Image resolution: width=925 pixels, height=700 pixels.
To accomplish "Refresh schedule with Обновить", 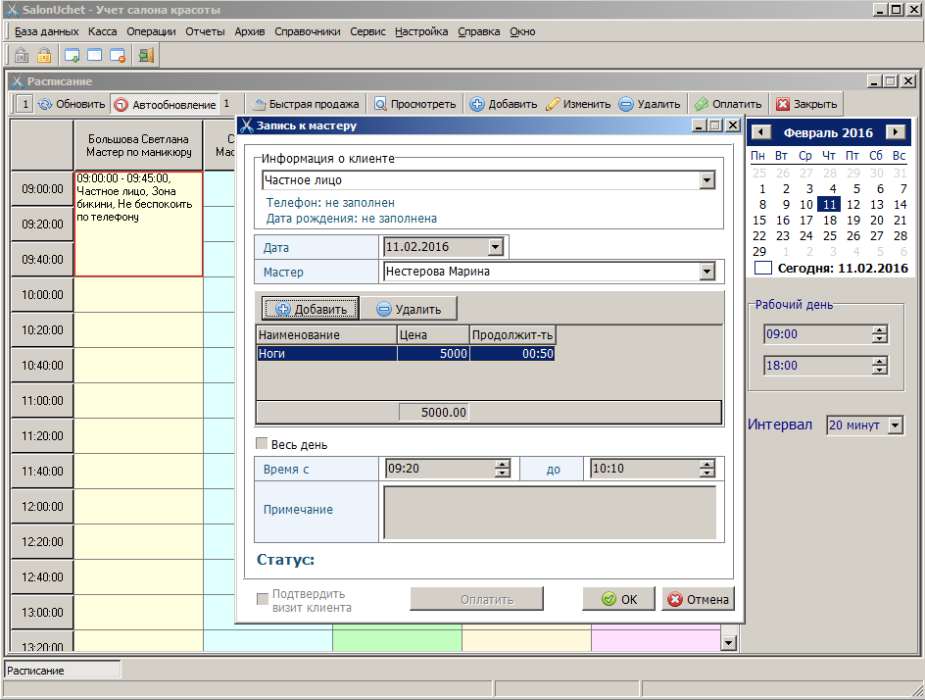I will click(72, 104).
